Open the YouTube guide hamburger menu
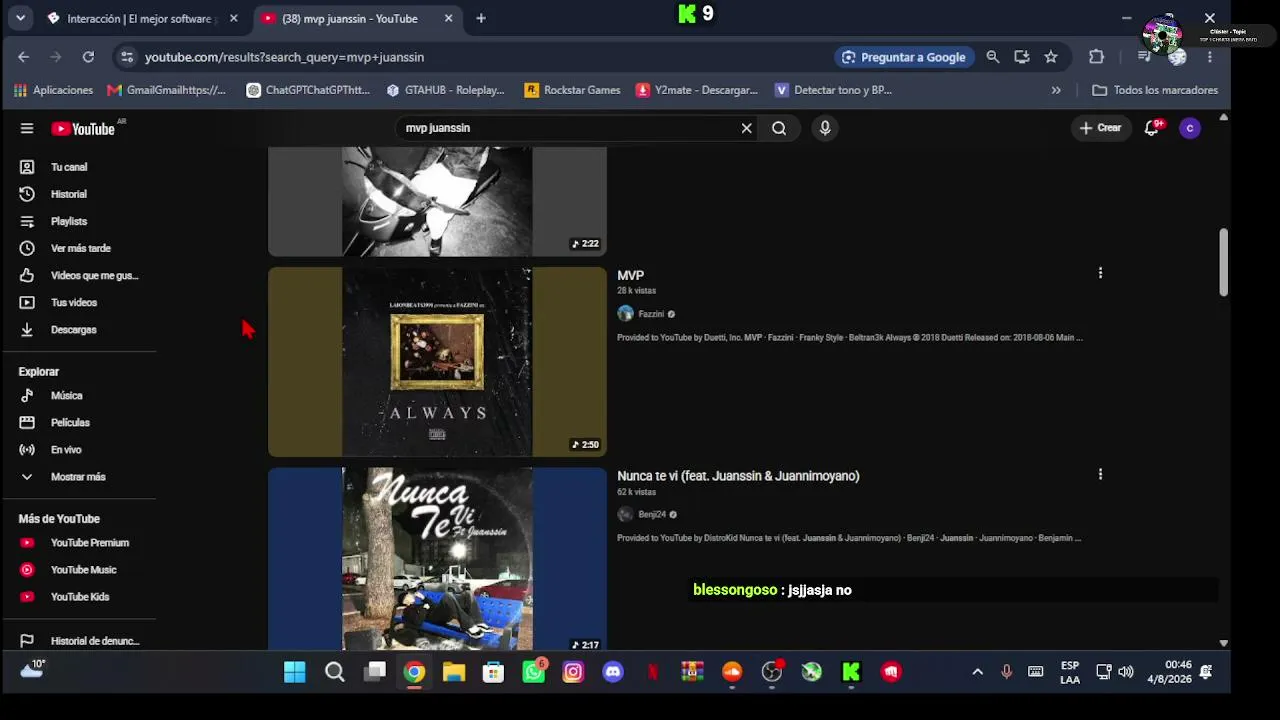Viewport: 1280px width, 720px height. [27, 128]
